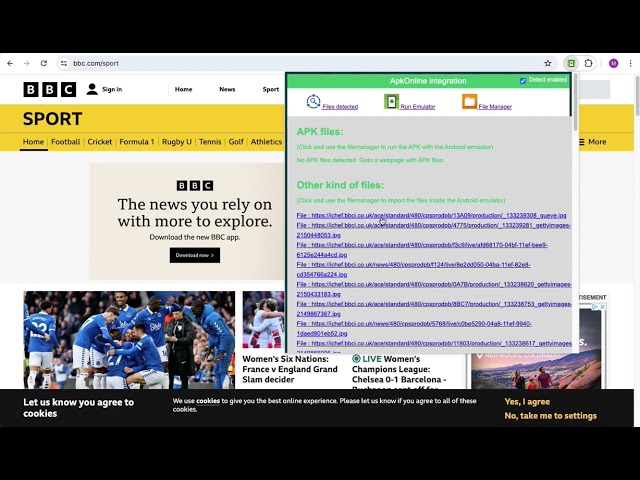Open Sport in BBC top navigation

click(x=271, y=89)
